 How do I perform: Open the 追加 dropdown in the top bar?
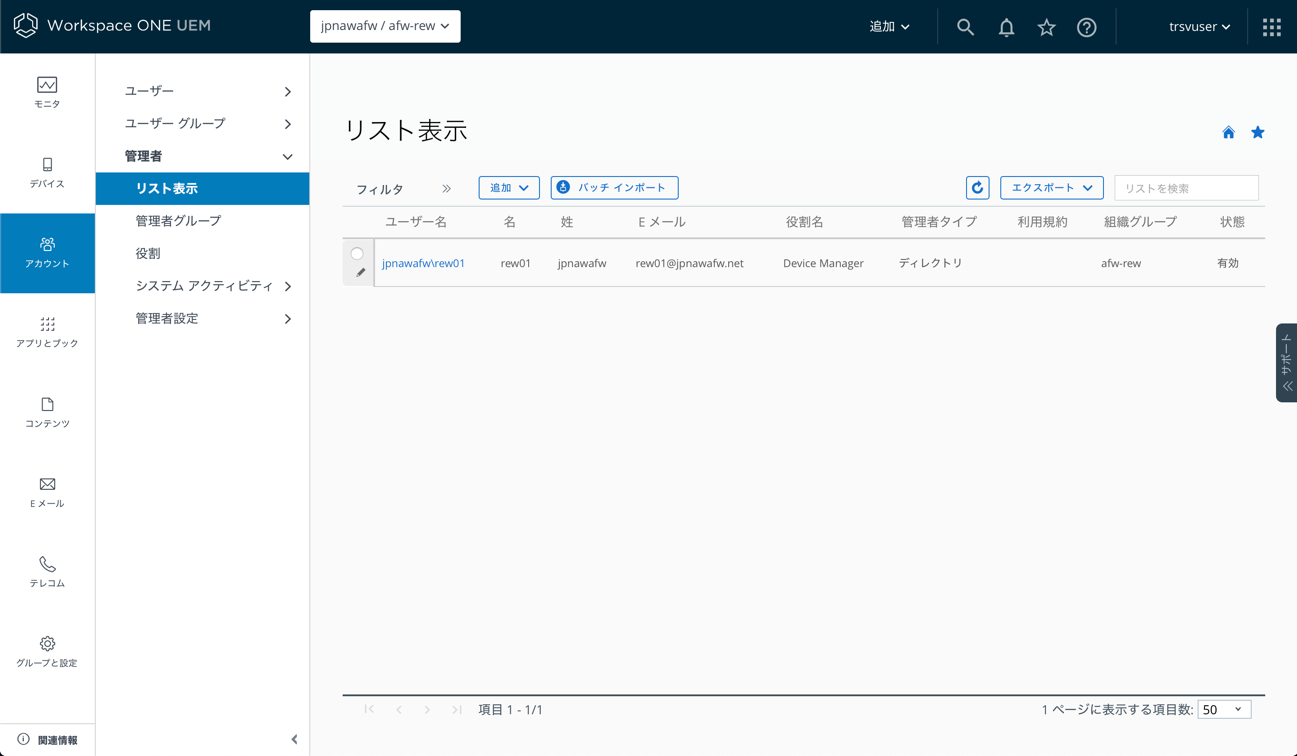point(889,27)
